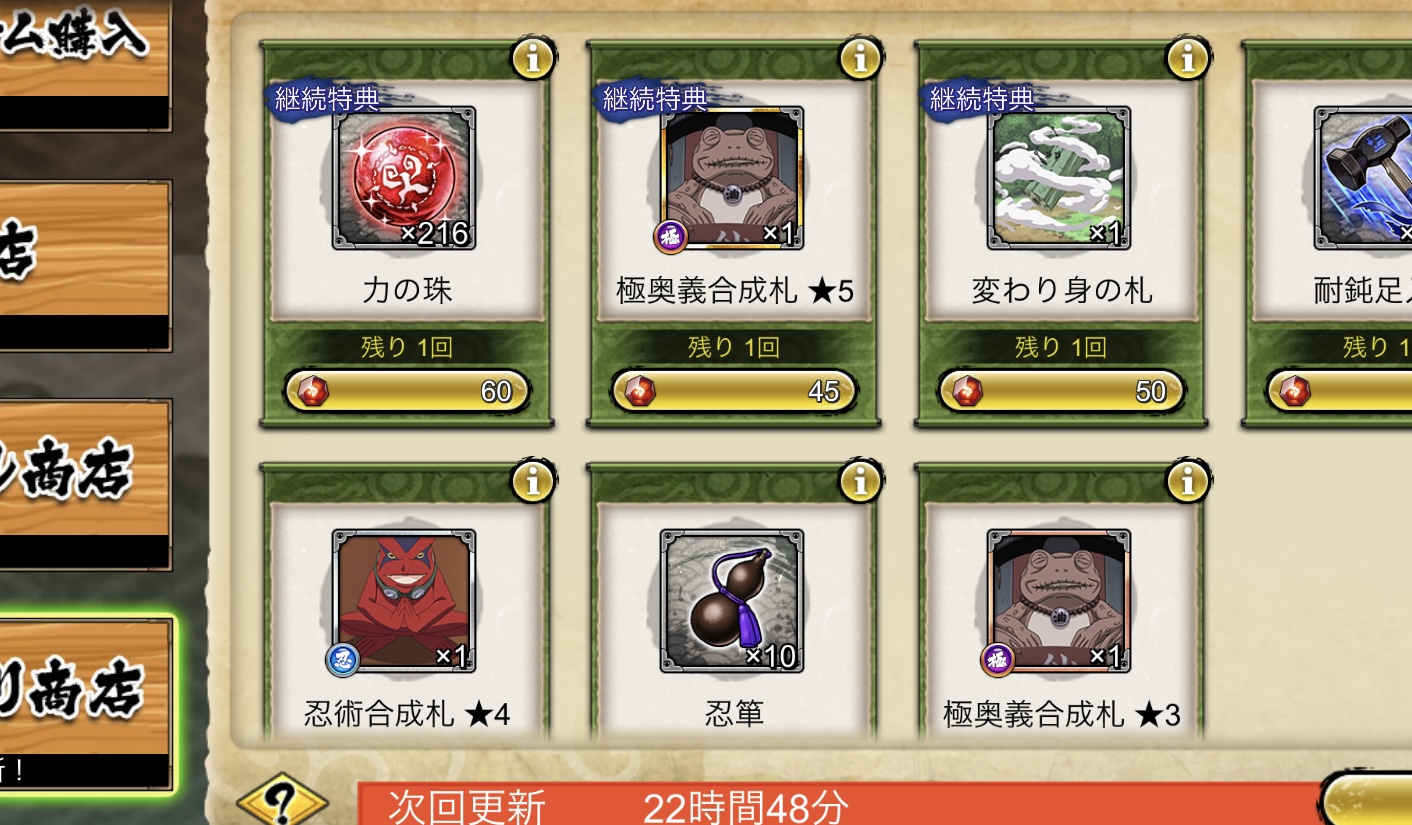Open info for 極奥義合成札 ★3

1188,482
